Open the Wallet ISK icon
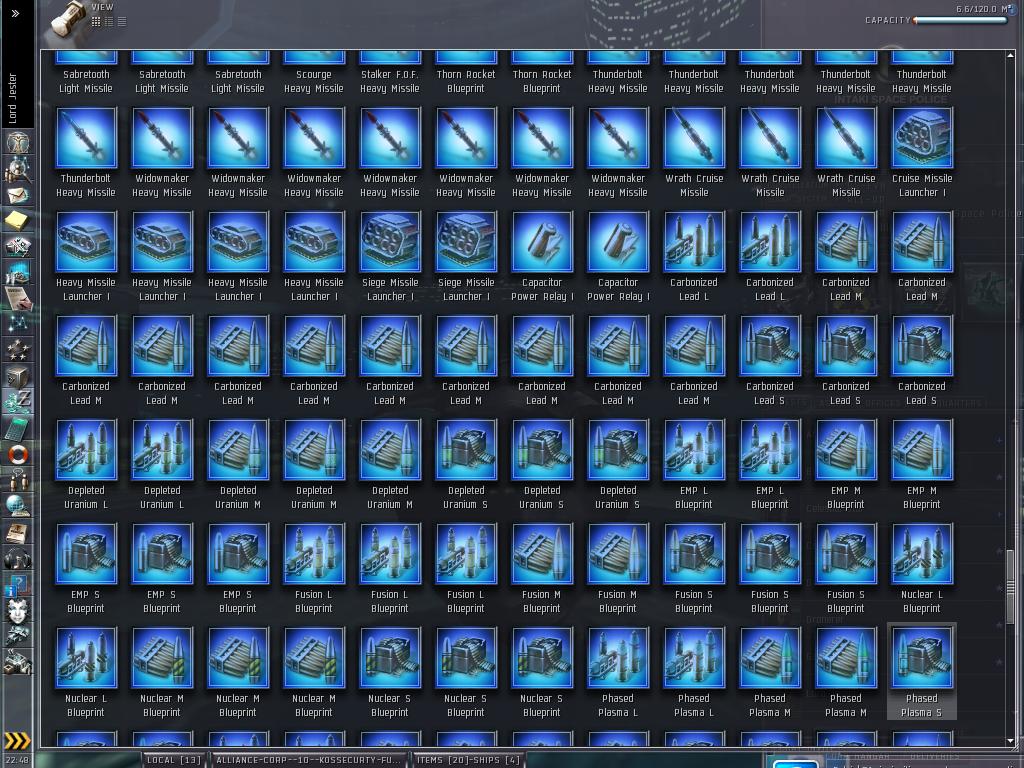Image resolution: width=1024 pixels, height=768 pixels. pyautogui.click(x=17, y=402)
